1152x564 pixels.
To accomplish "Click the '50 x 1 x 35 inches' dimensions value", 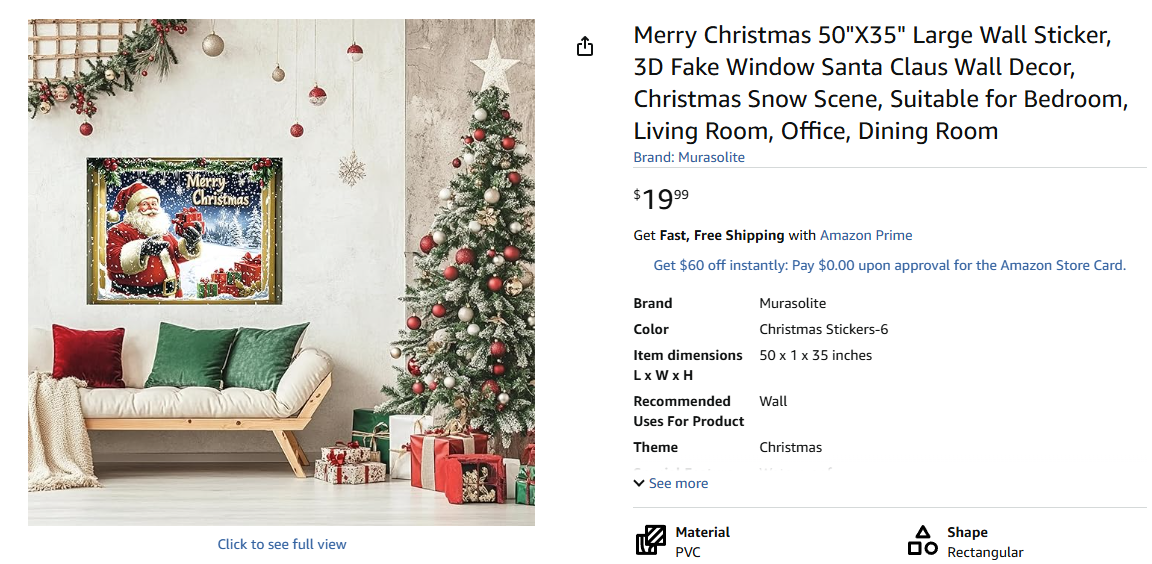I will coord(815,355).
